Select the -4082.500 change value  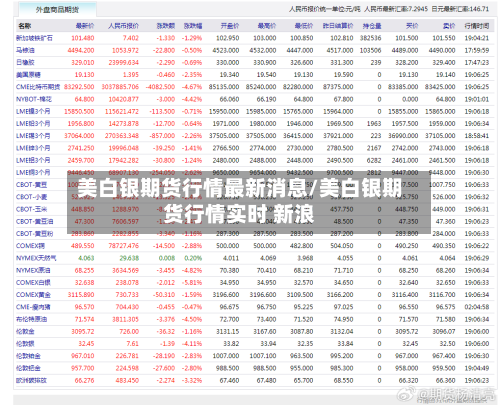point(160,87)
